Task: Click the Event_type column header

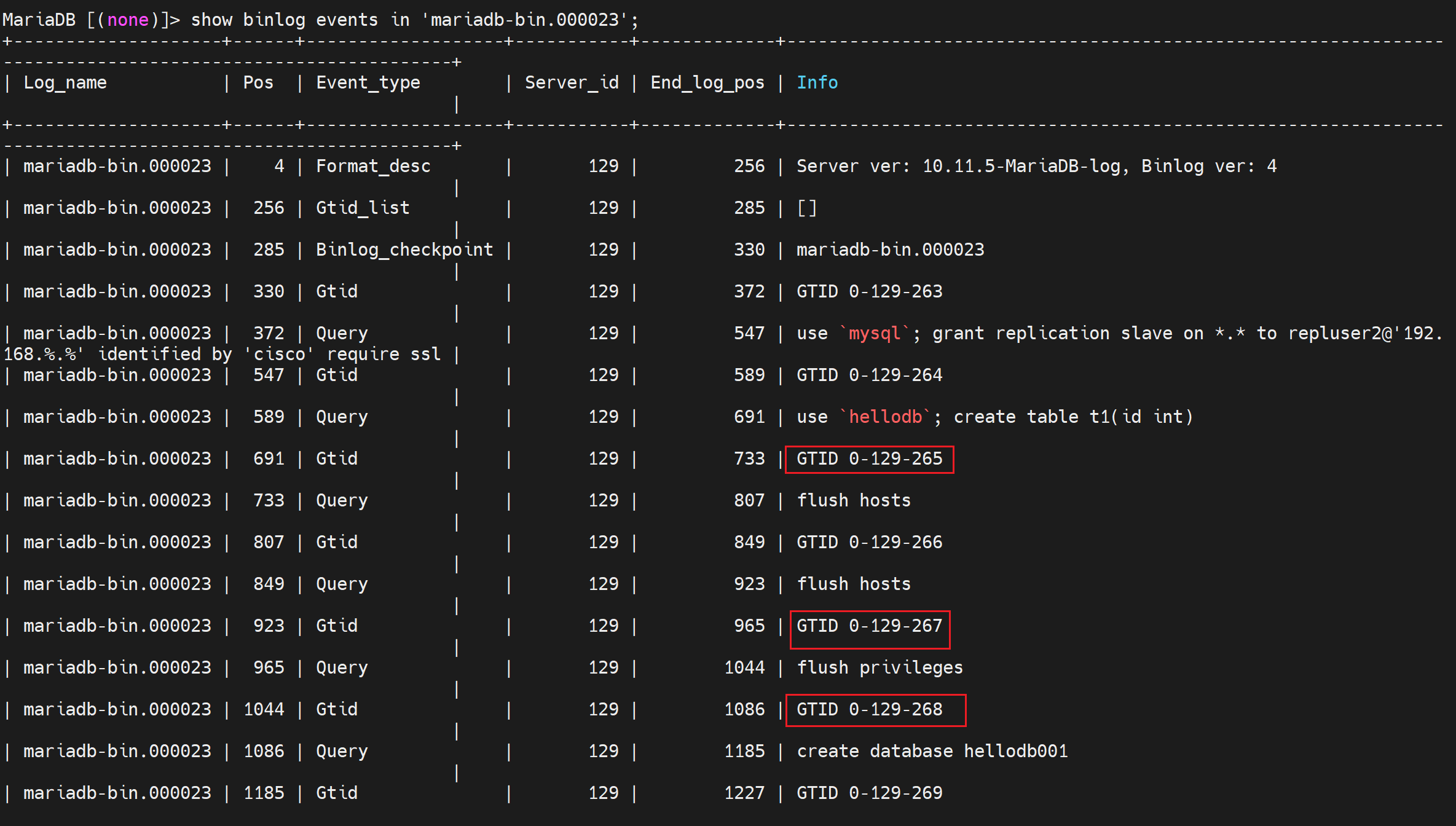Action: (x=368, y=83)
